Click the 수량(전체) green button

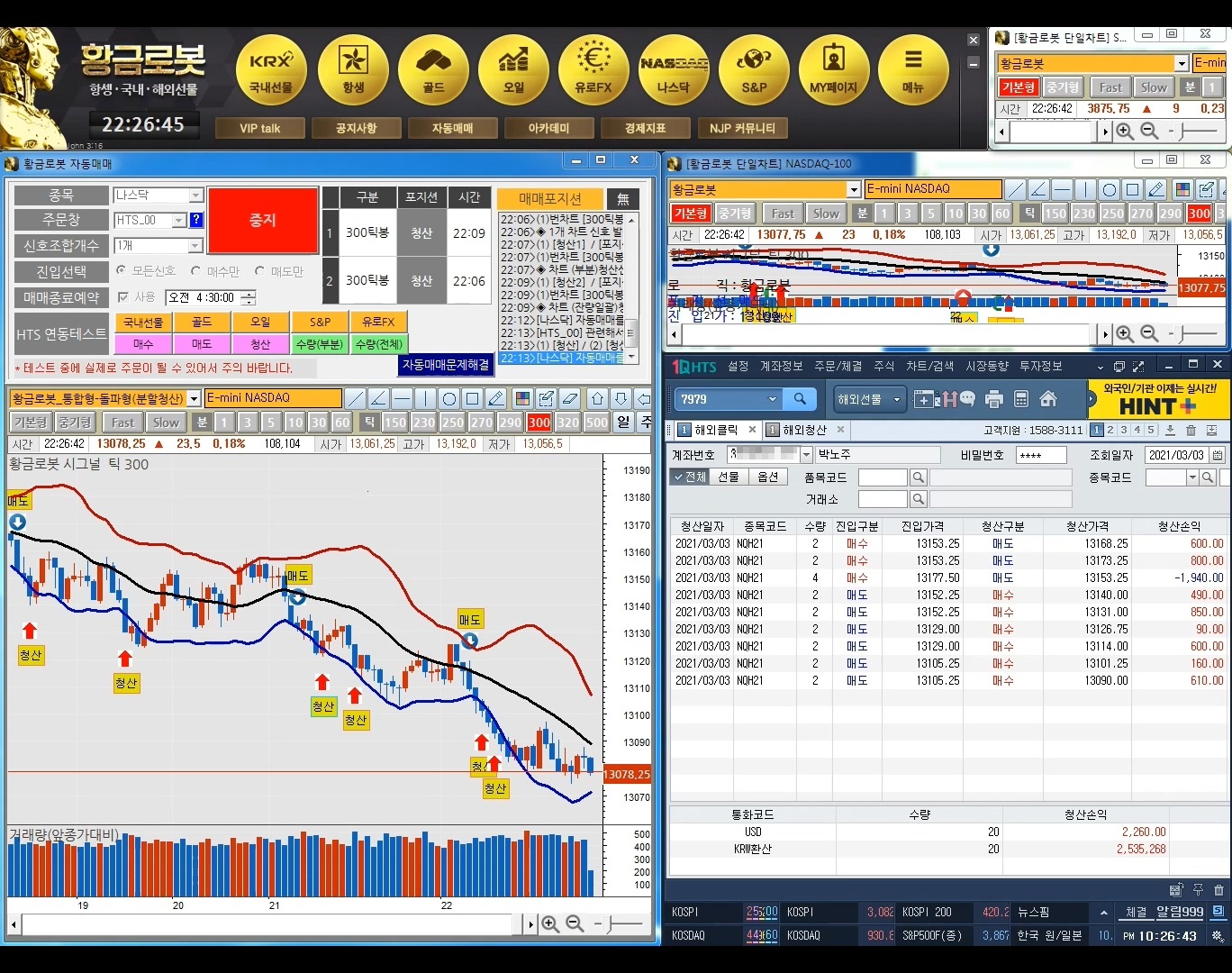click(x=379, y=344)
